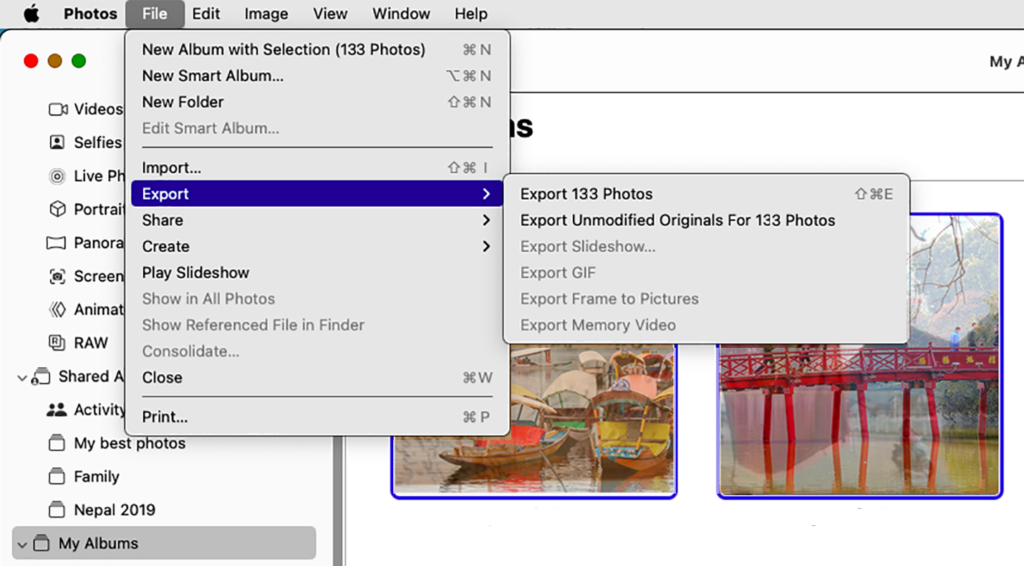Click the yellow minimize window button
This screenshot has width=1024, height=566.
coord(55,61)
